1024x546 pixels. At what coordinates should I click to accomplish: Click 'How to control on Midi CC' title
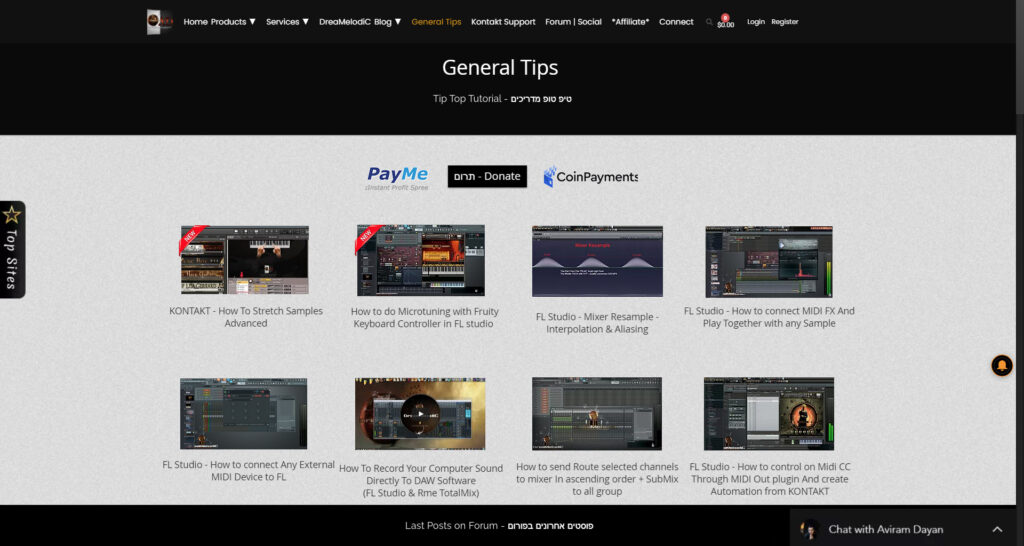(770, 479)
